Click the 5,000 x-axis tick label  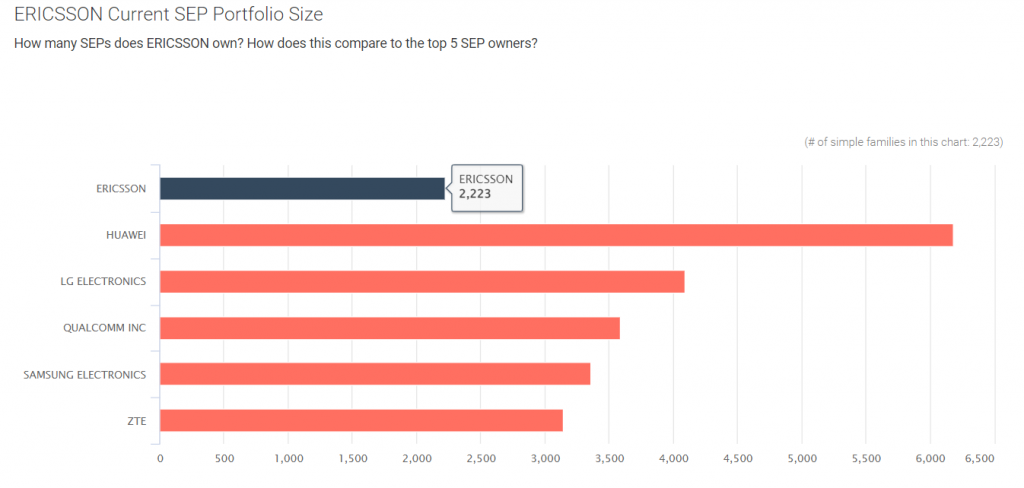(802, 458)
